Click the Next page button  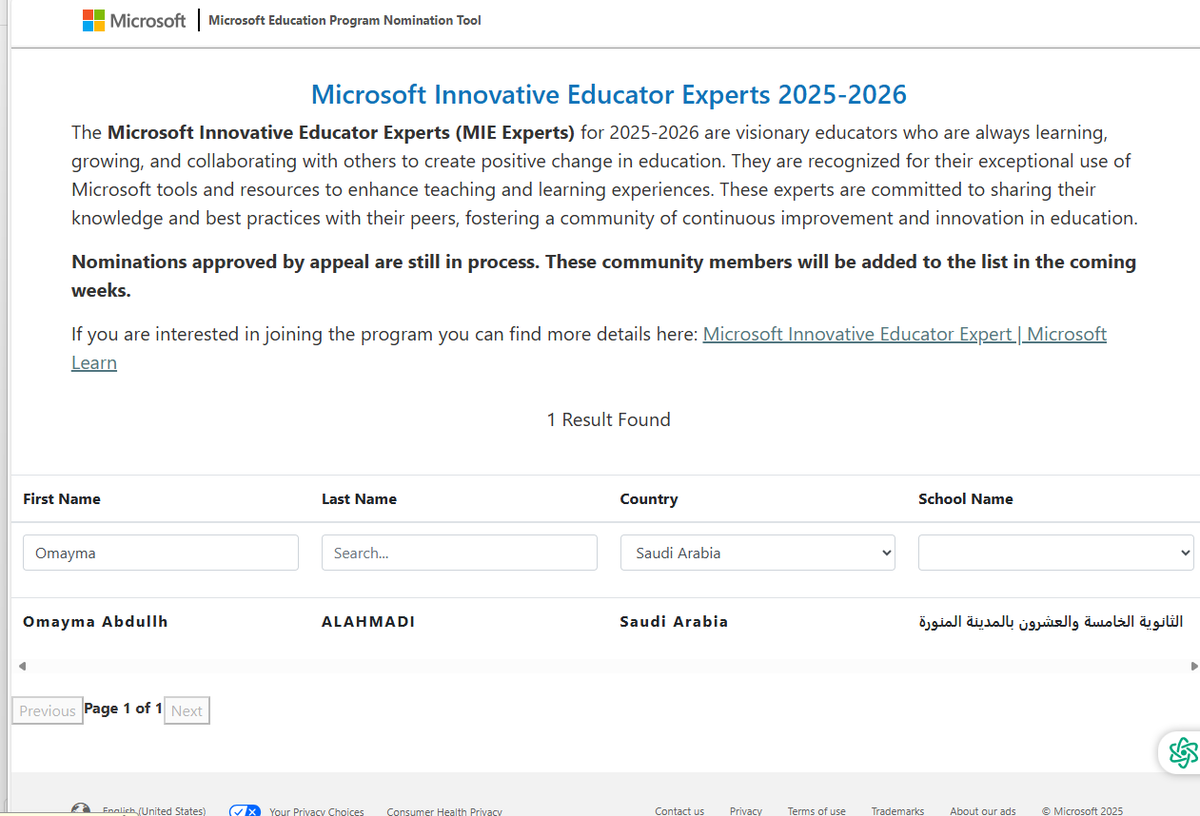coord(187,711)
